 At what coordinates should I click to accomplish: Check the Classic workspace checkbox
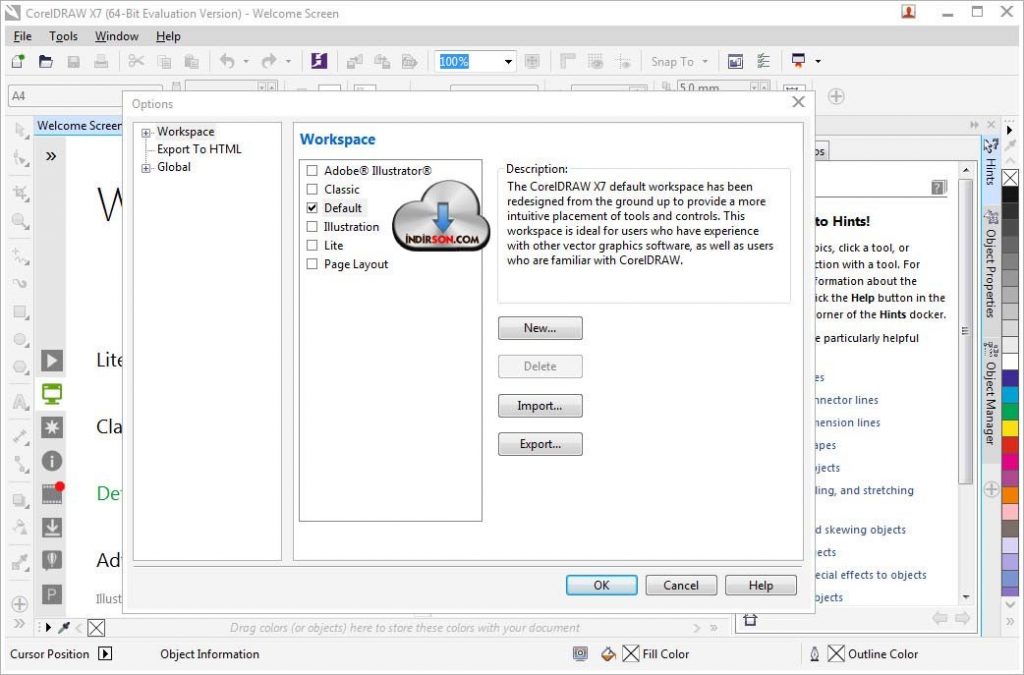tap(312, 189)
